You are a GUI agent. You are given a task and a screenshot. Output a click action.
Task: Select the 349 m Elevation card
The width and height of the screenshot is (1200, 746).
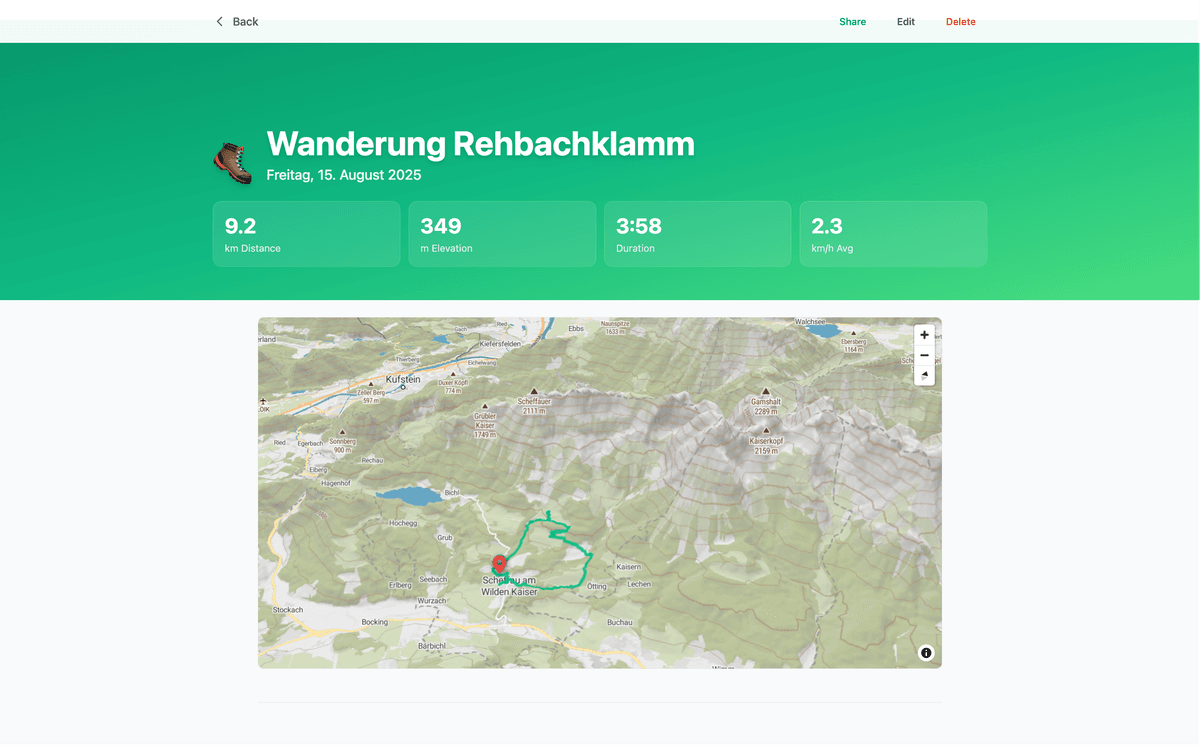502,234
